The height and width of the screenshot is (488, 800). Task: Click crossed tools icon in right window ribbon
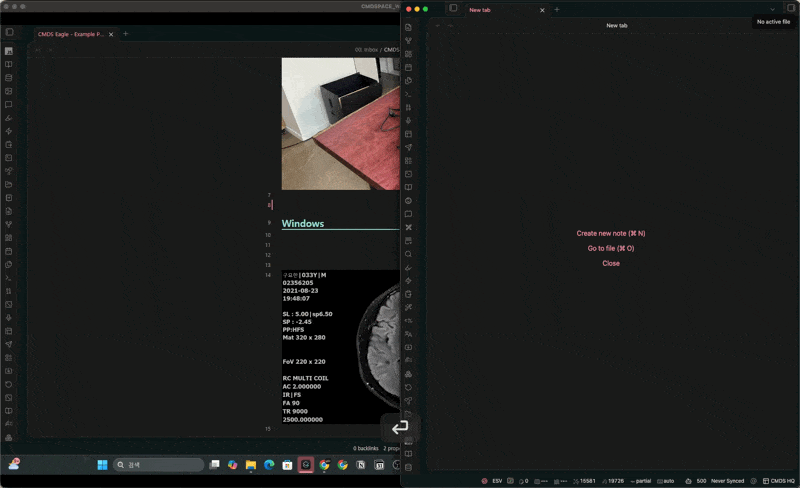click(x=408, y=228)
